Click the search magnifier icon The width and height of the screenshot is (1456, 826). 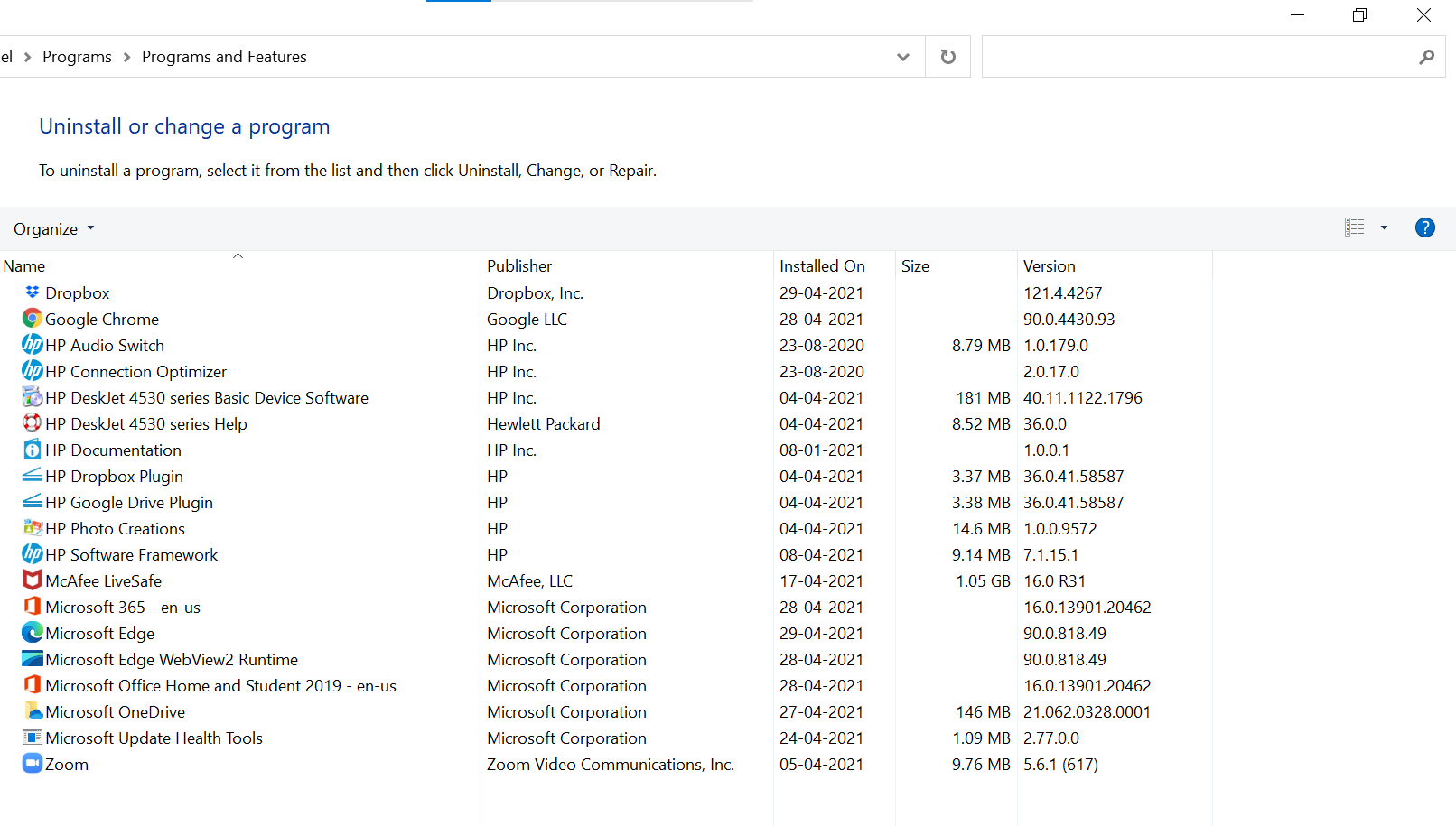click(1426, 57)
